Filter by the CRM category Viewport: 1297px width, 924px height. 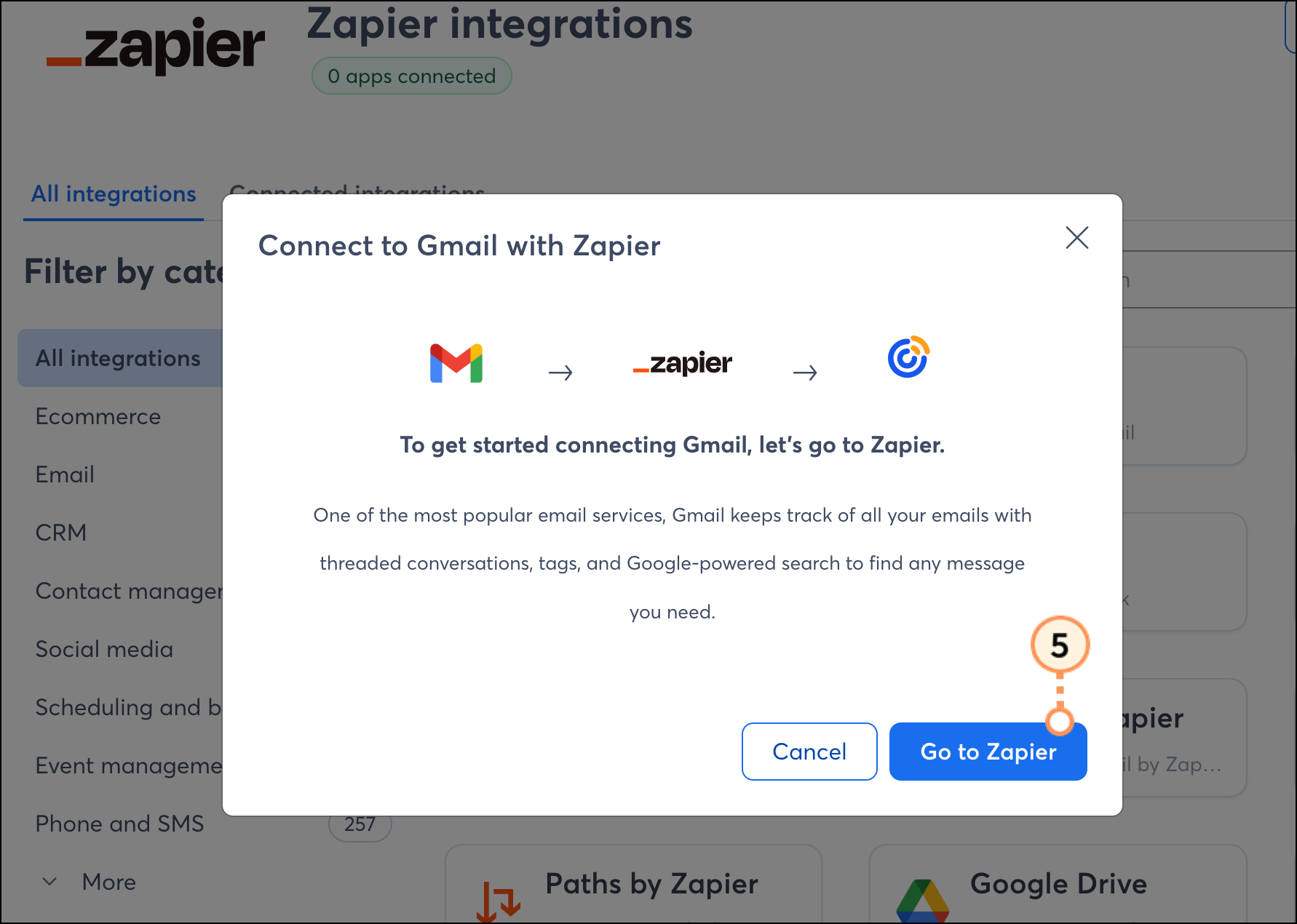[61, 533]
